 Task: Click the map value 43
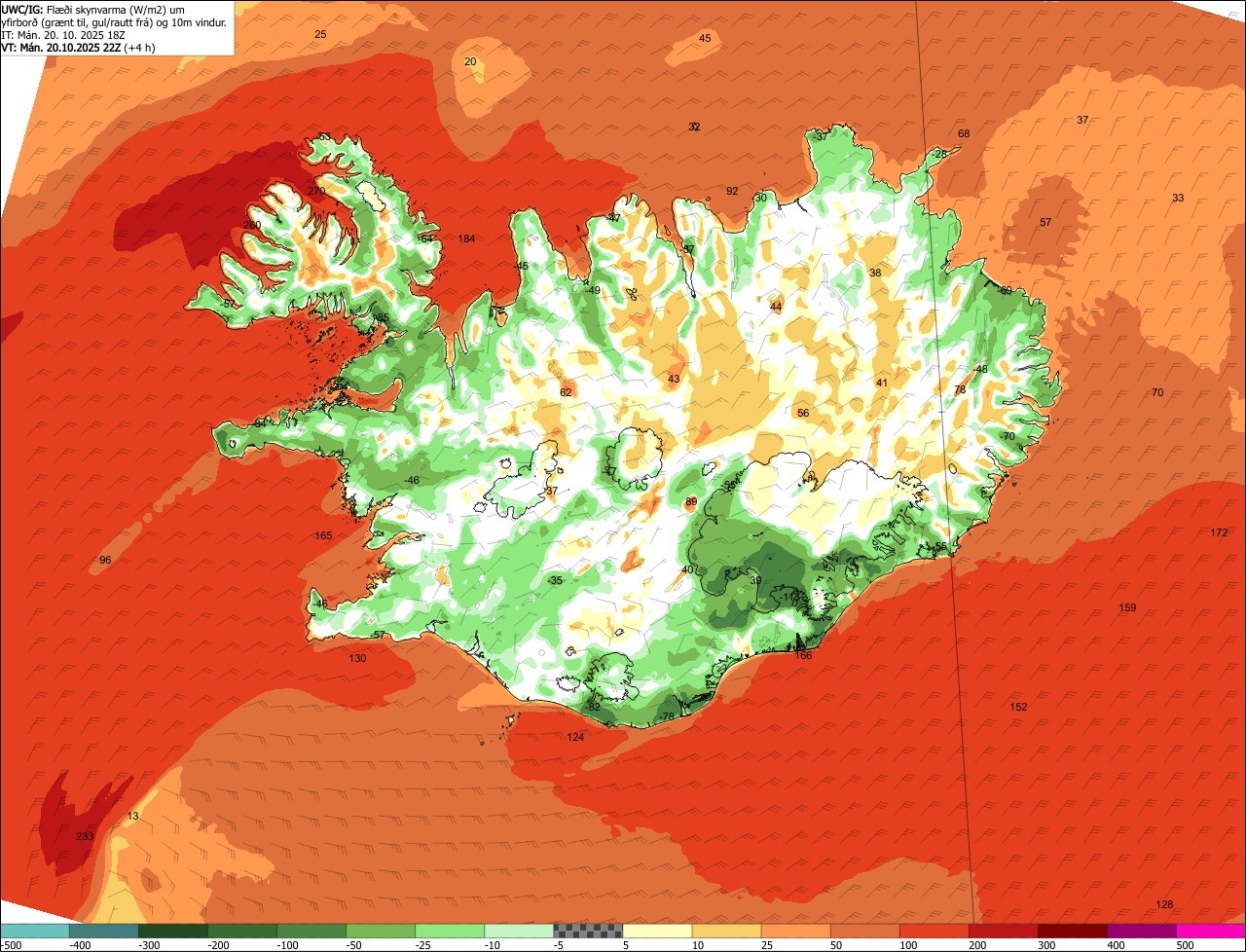coord(674,379)
